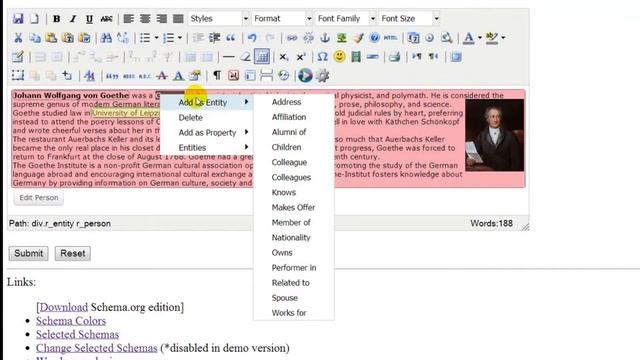Open Change Selected Schemas link
The width and height of the screenshot is (640, 360).
(x=96, y=348)
